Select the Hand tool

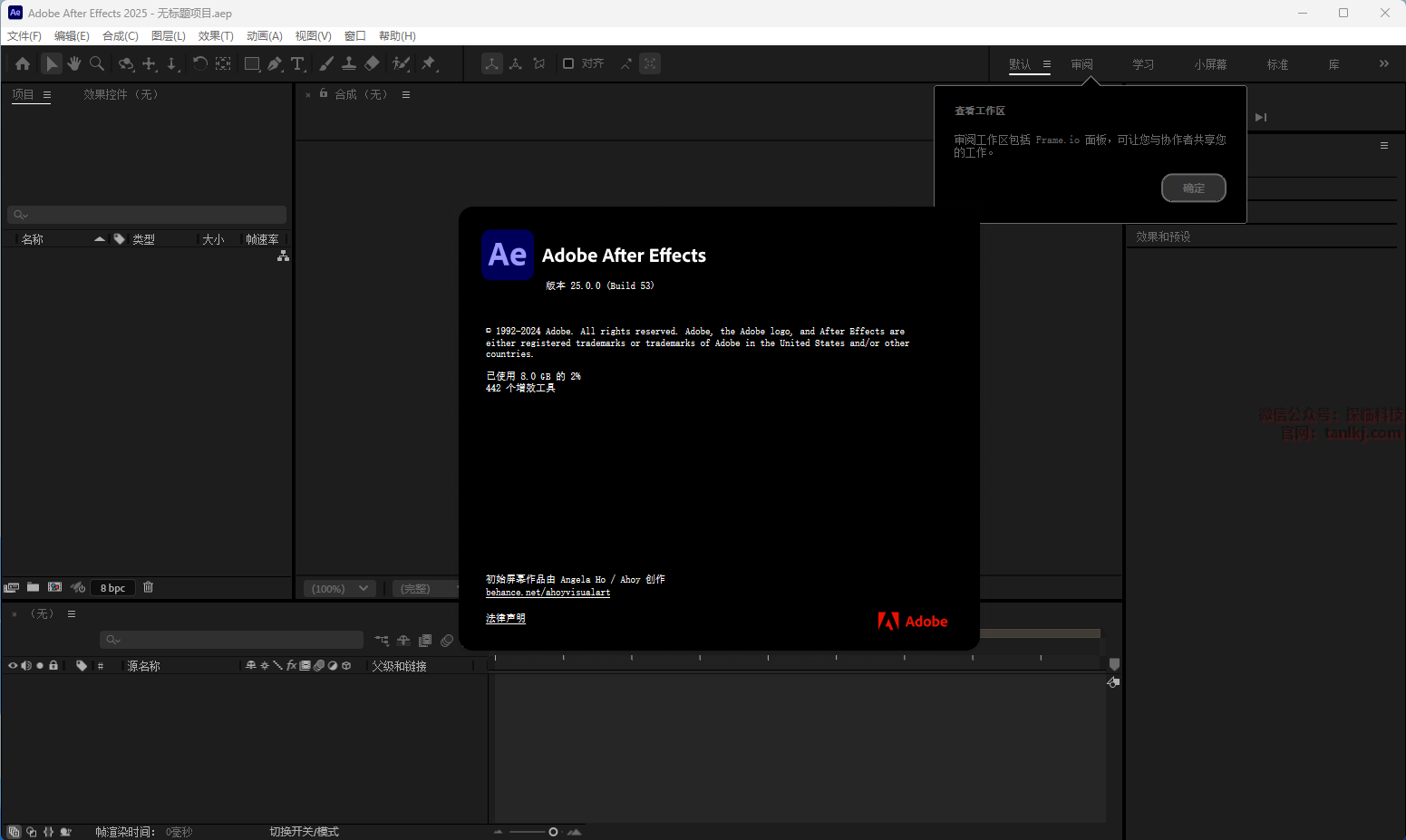[74, 64]
